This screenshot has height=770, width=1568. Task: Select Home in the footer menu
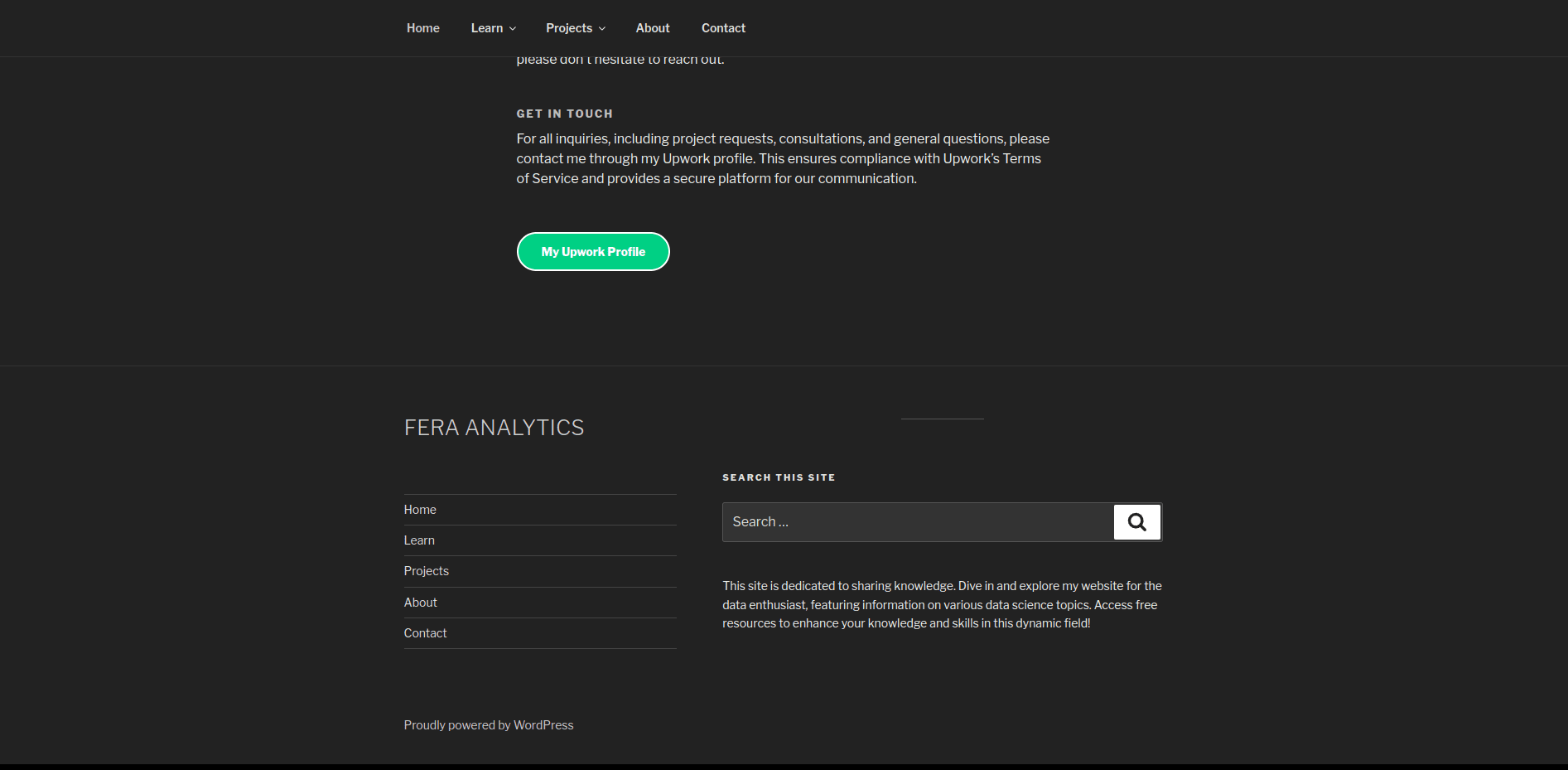(420, 510)
